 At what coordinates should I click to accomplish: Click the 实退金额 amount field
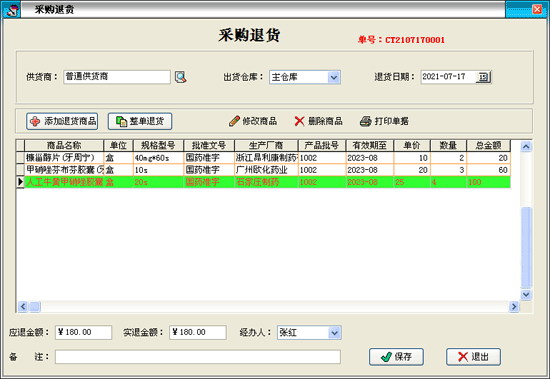[198, 332]
